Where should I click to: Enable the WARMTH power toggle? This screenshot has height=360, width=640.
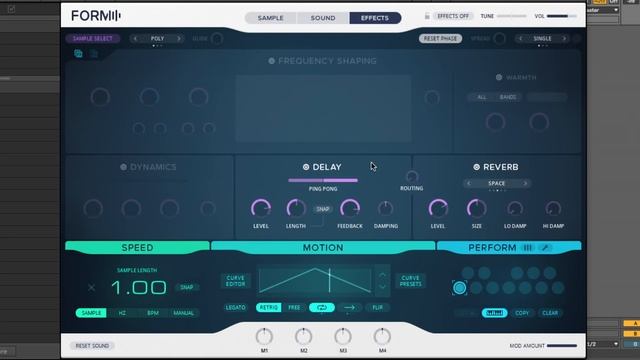[x=499, y=77]
